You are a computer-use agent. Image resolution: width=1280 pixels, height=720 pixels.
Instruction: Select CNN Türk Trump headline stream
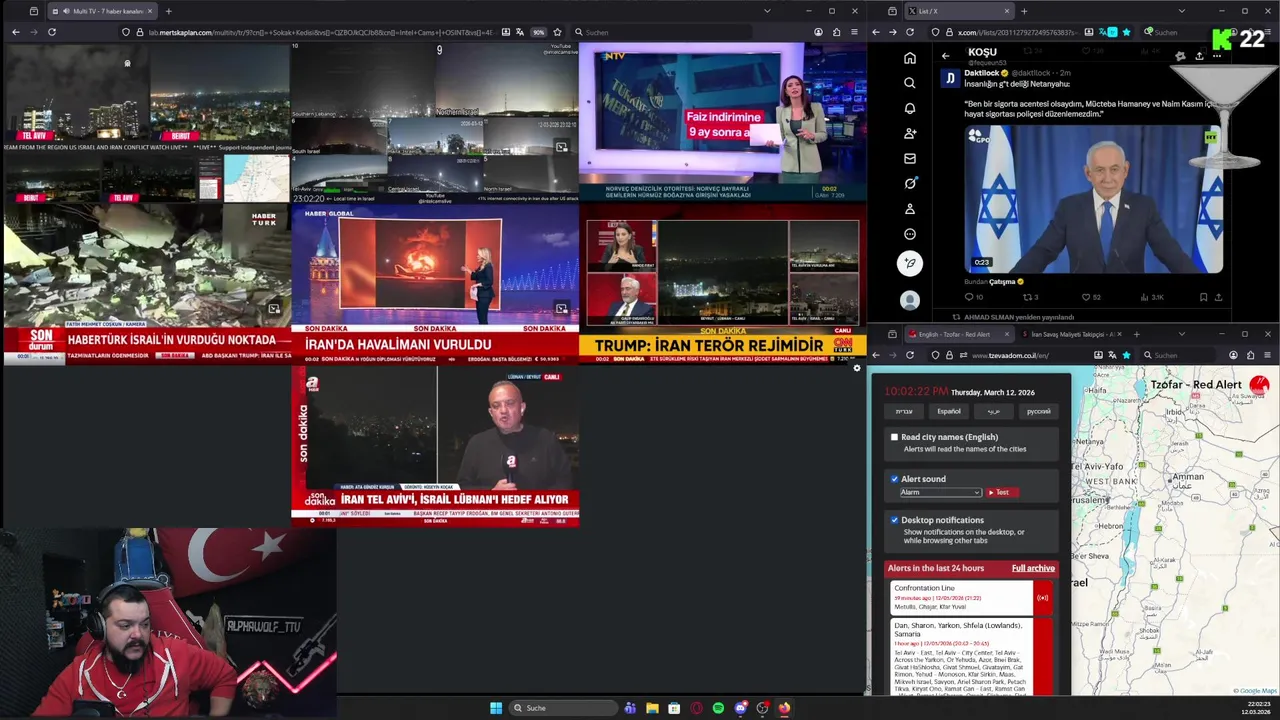point(723,282)
